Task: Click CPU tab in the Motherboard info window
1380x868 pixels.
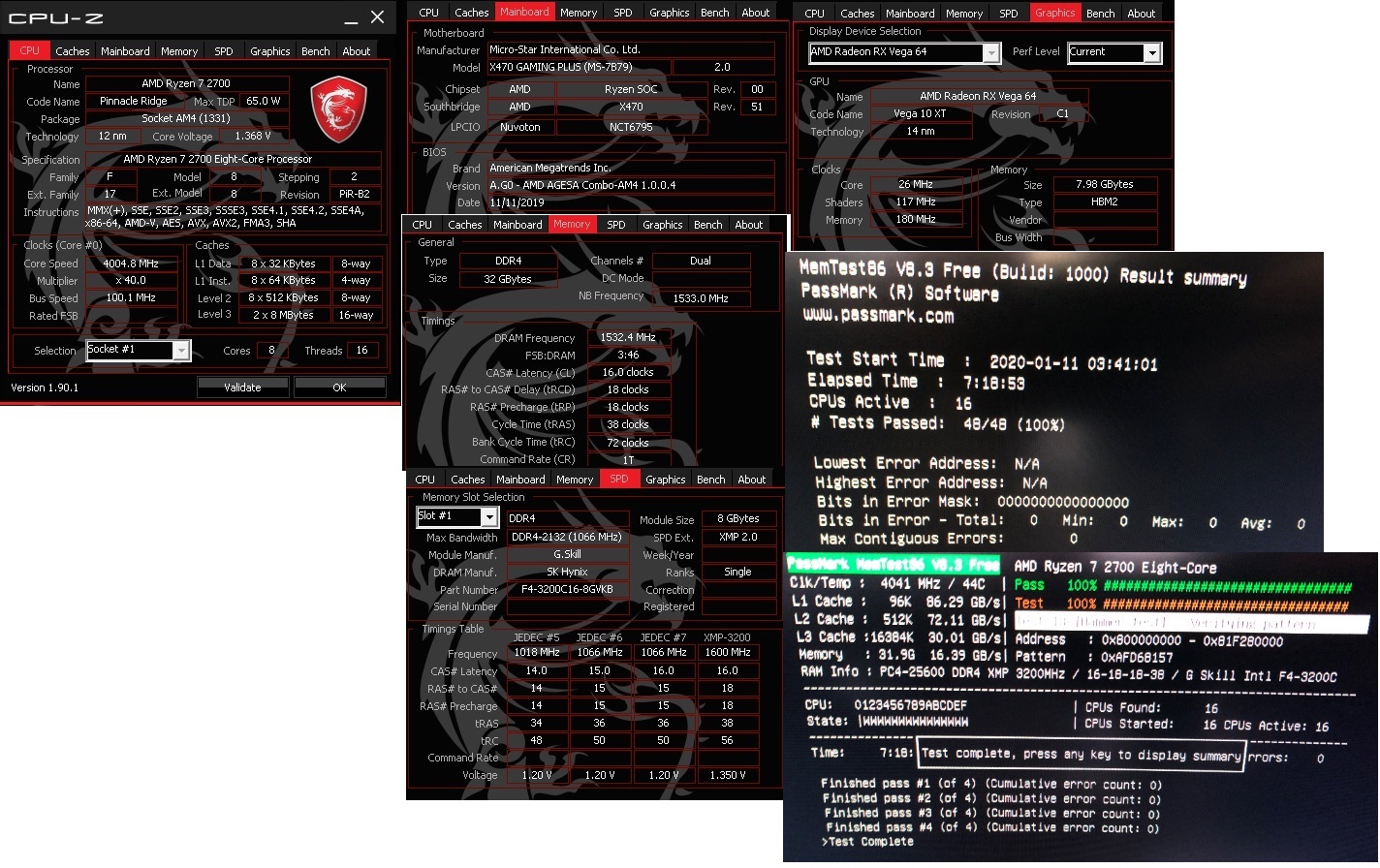Action: tap(429, 13)
